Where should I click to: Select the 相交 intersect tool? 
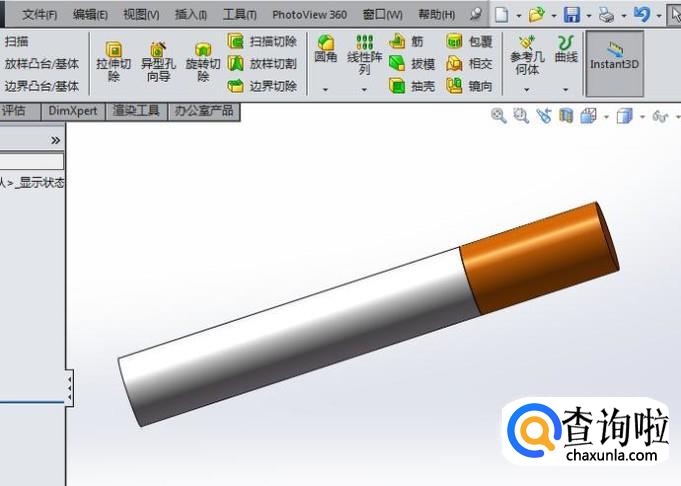coord(469,64)
